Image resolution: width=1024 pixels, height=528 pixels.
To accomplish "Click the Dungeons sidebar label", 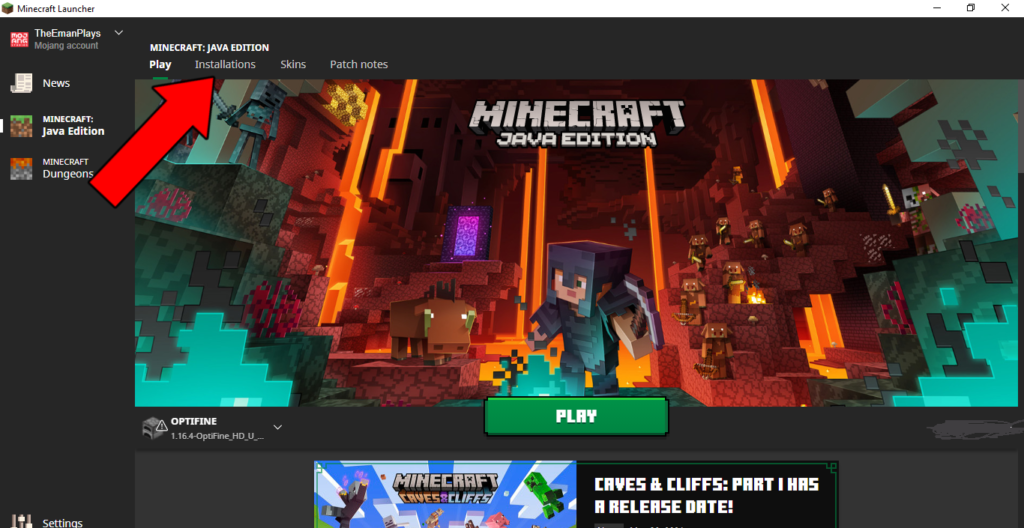I will click(67, 168).
